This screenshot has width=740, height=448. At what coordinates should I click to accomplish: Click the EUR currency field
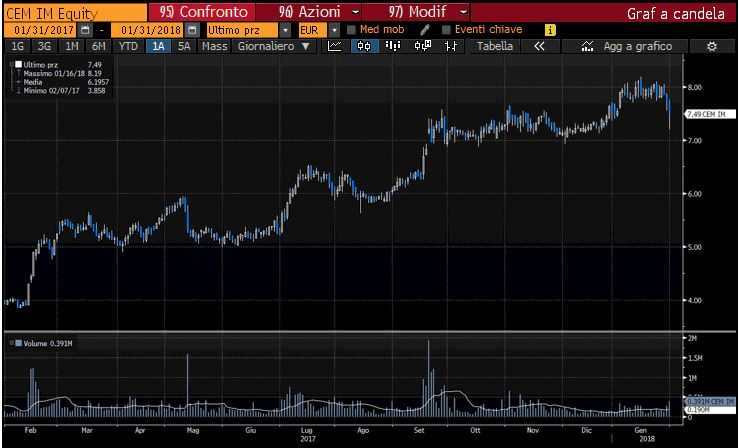(x=312, y=30)
